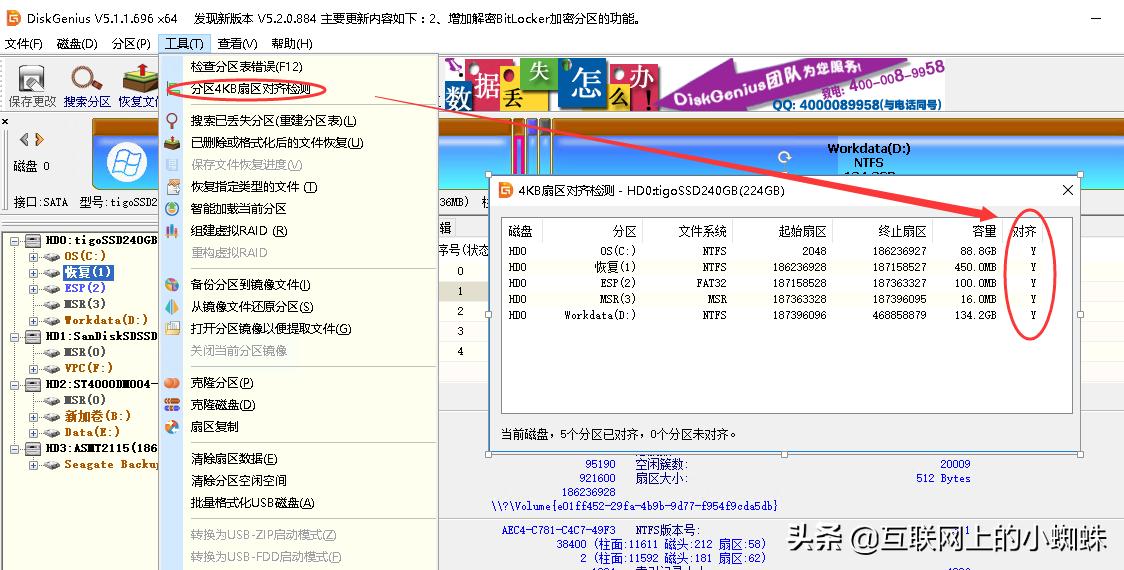Click the 终止扇区 column header

(x=902, y=232)
